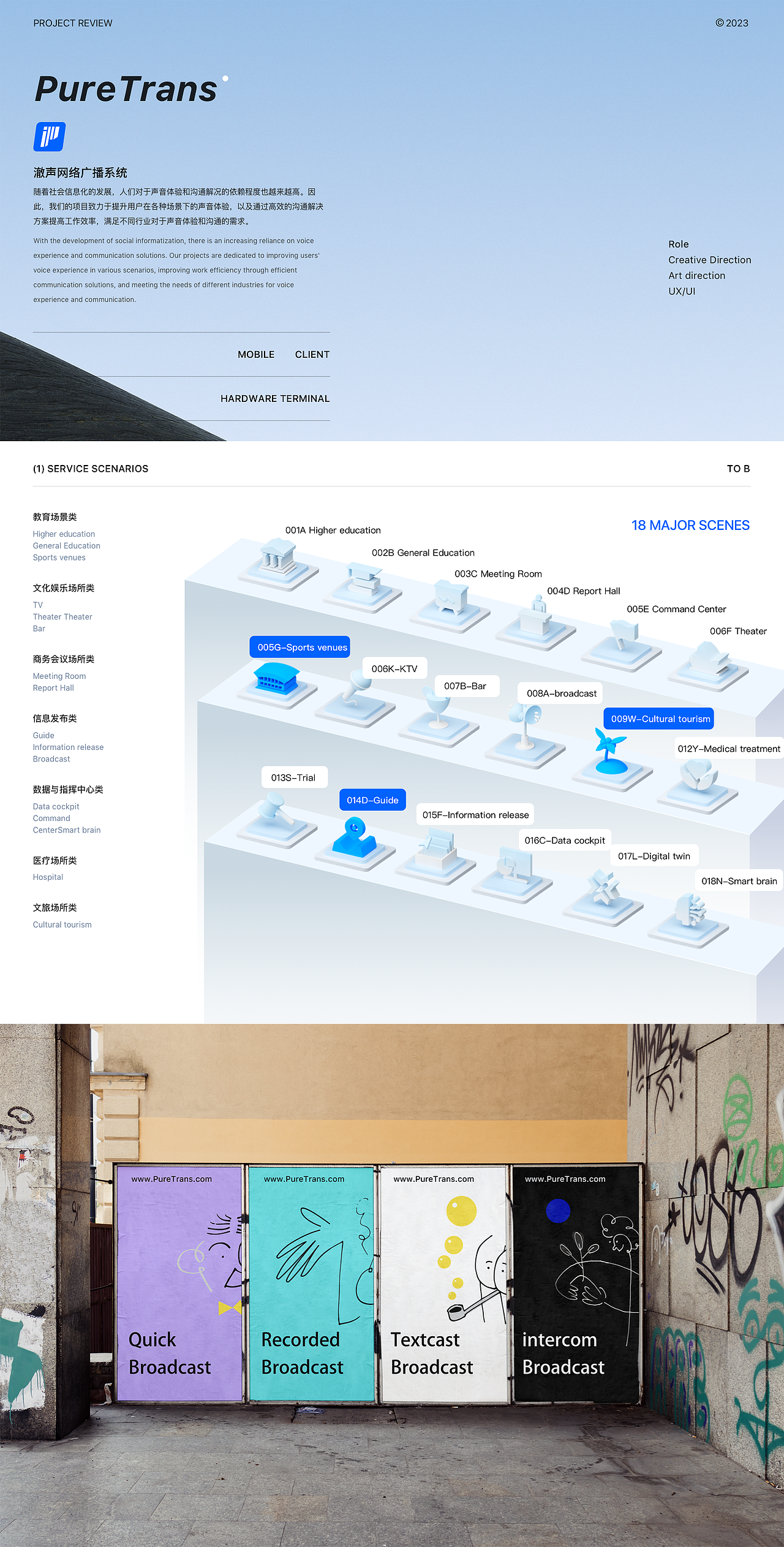Image resolution: width=784 pixels, height=1547 pixels.
Task: Click www.PureTrans.com on the purple poster
Action: (171, 1179)
